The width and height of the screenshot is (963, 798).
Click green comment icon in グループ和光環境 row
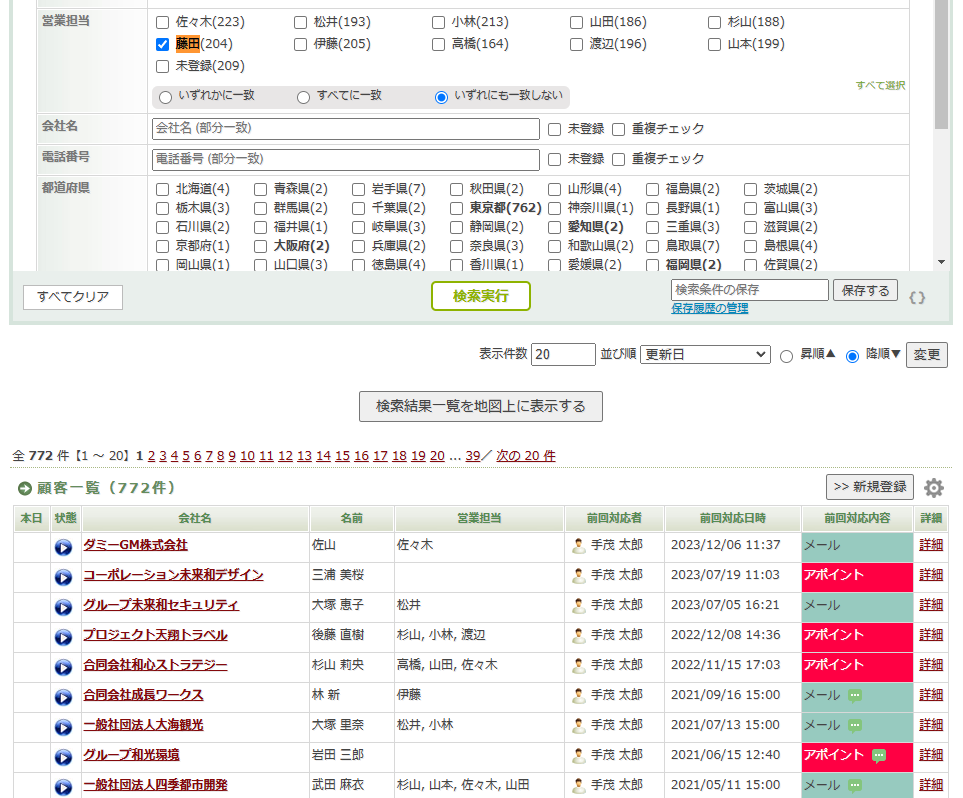tap(878, 755)
